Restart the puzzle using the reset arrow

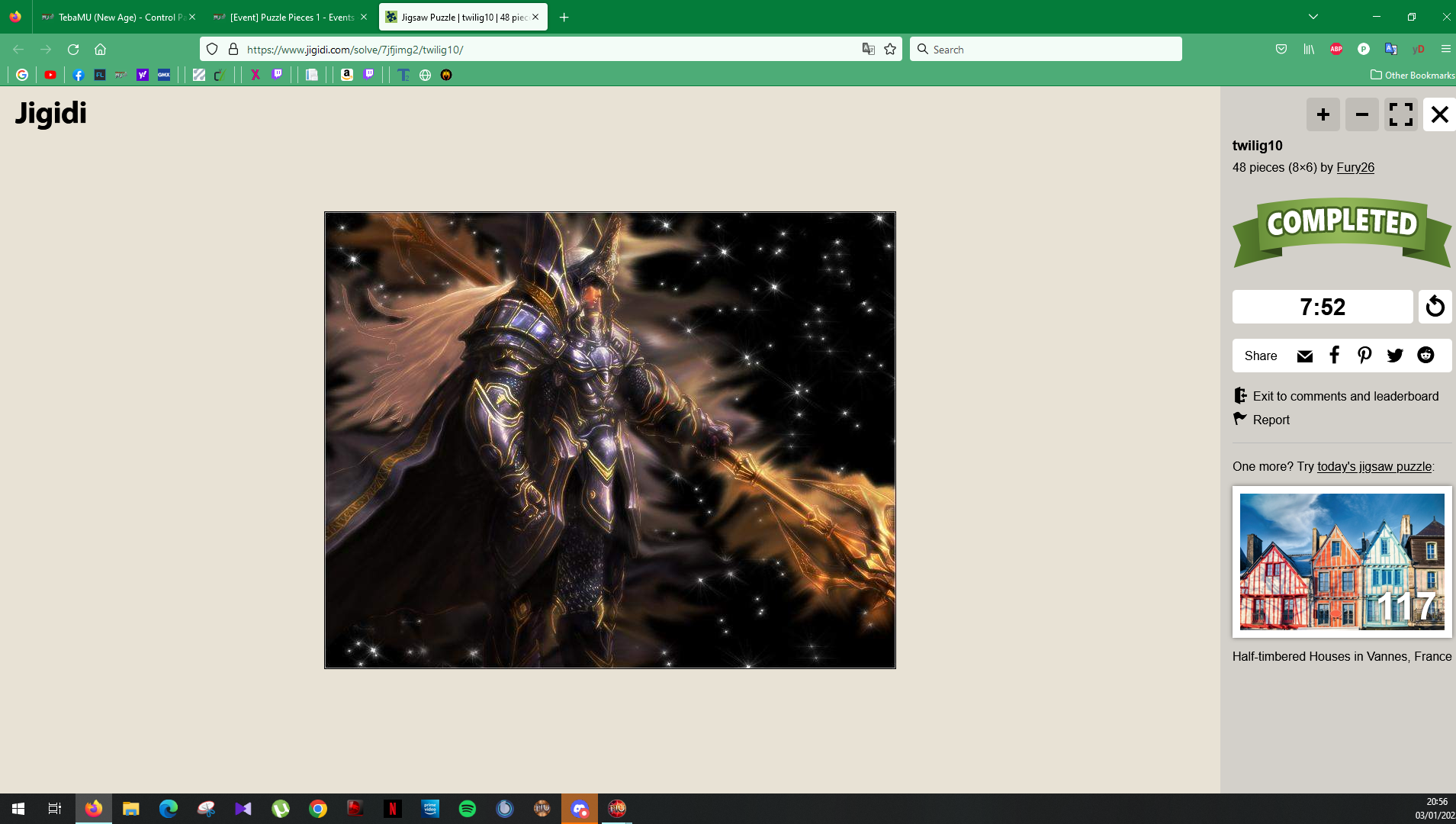[1435, 307]
